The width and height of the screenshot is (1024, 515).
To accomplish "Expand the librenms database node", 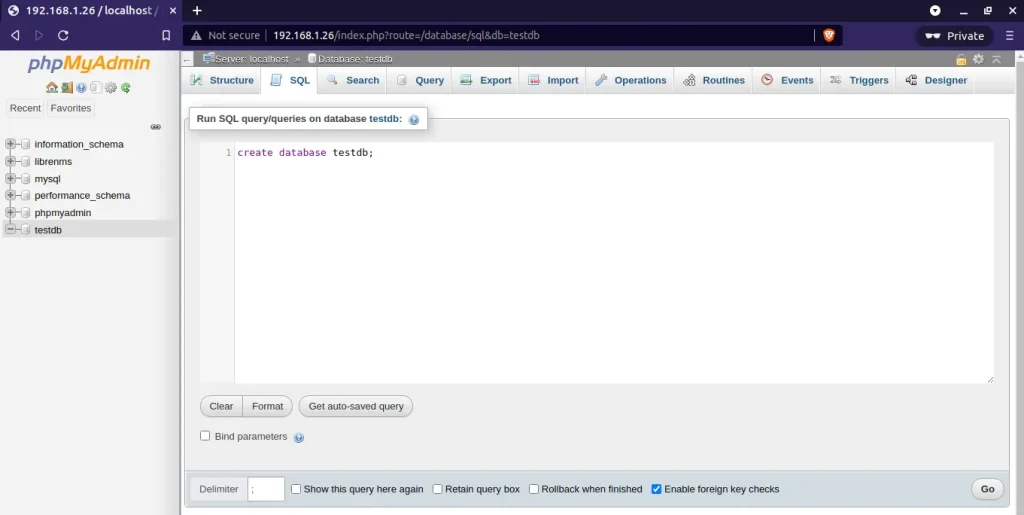I will 10,161.
